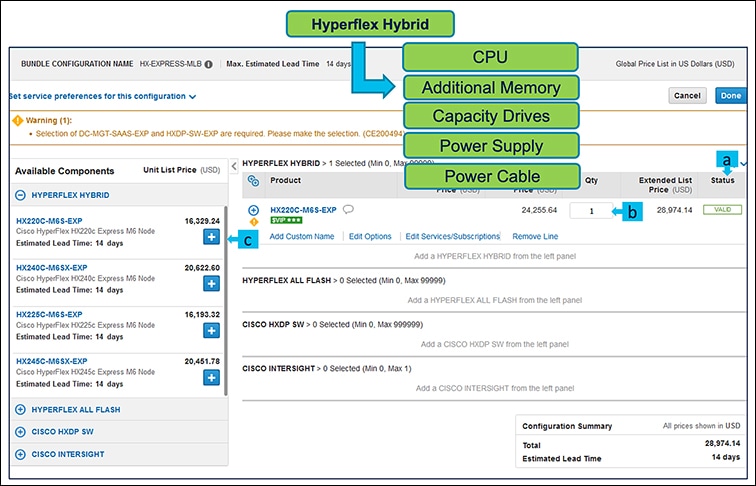Expand the HYPERFLEX ALL FLASH category

tap(21, 409)
